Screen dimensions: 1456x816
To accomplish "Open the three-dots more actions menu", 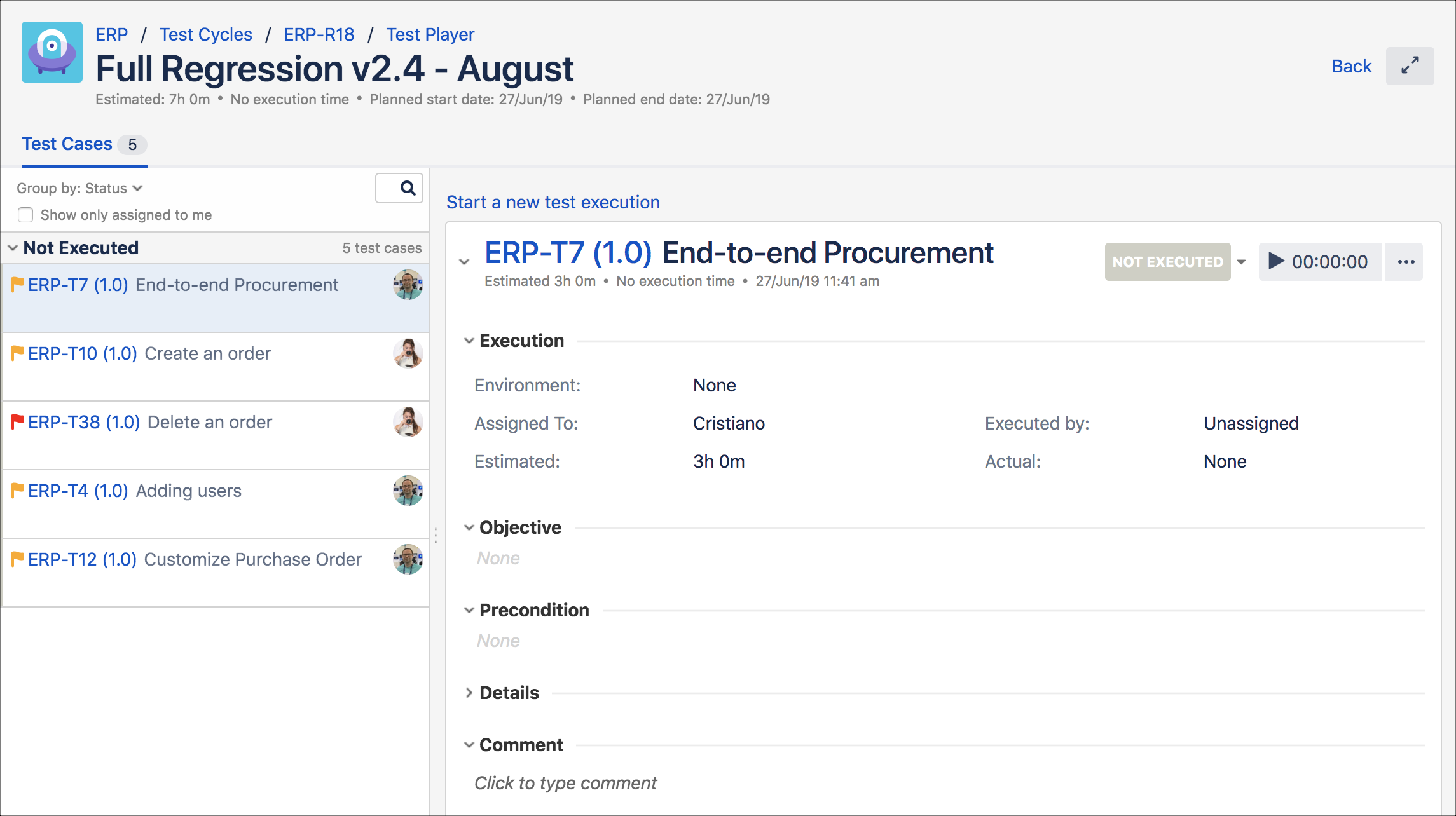I will tap(1406, 262).
